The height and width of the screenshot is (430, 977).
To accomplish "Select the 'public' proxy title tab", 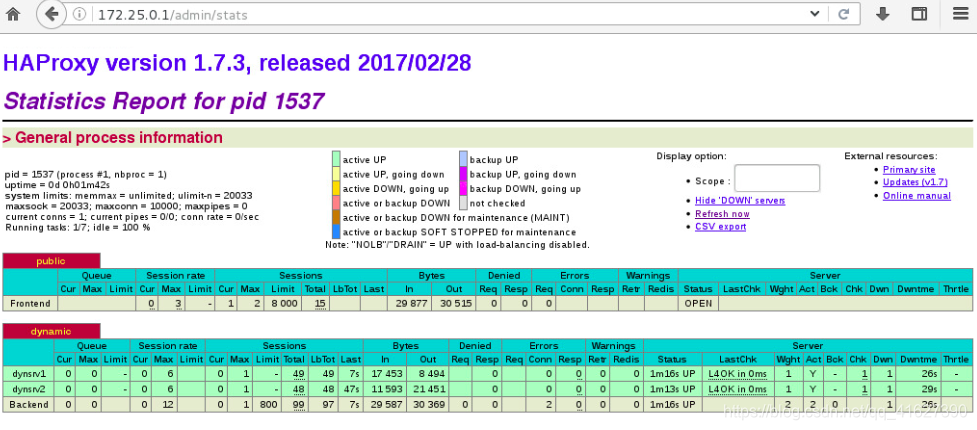I will [51, 261].
